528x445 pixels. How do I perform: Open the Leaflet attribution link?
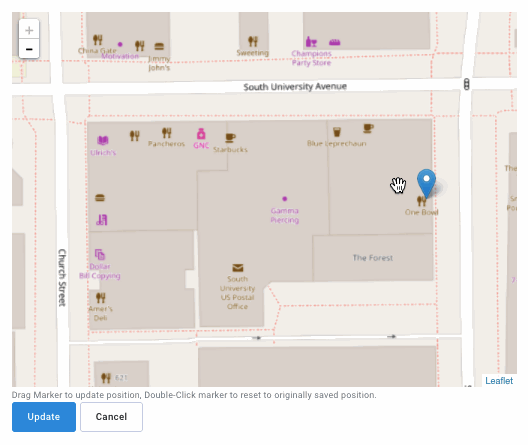coord(499,381)
